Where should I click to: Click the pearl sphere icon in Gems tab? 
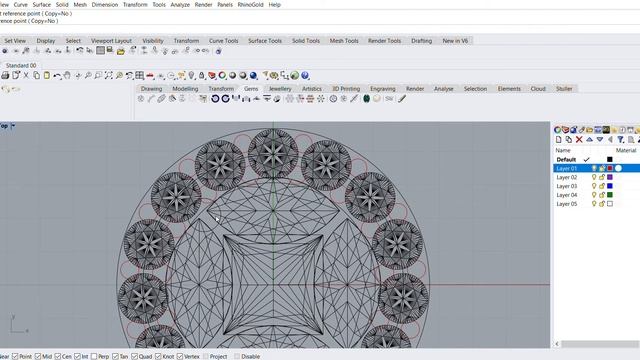tap(376, 99)
